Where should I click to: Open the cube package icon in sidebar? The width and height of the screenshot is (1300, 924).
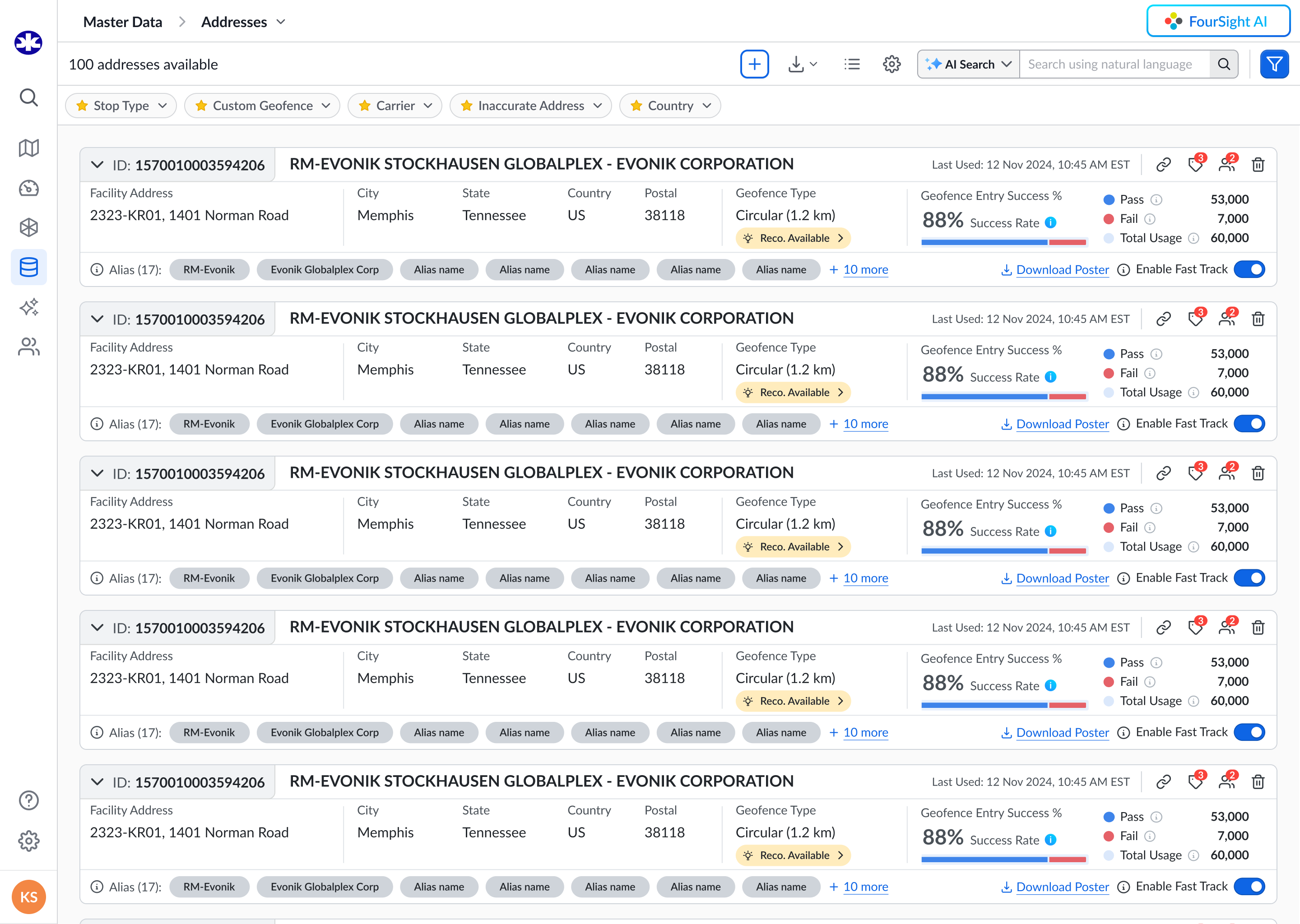tap(28, 227)
